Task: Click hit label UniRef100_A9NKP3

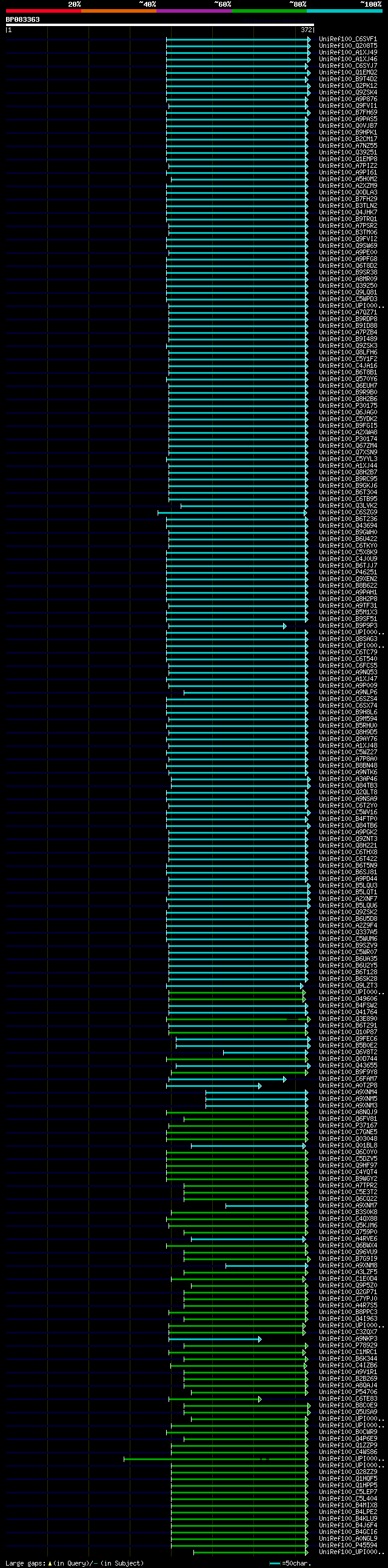Action: pyautogui.click(x=348, y=1338)
